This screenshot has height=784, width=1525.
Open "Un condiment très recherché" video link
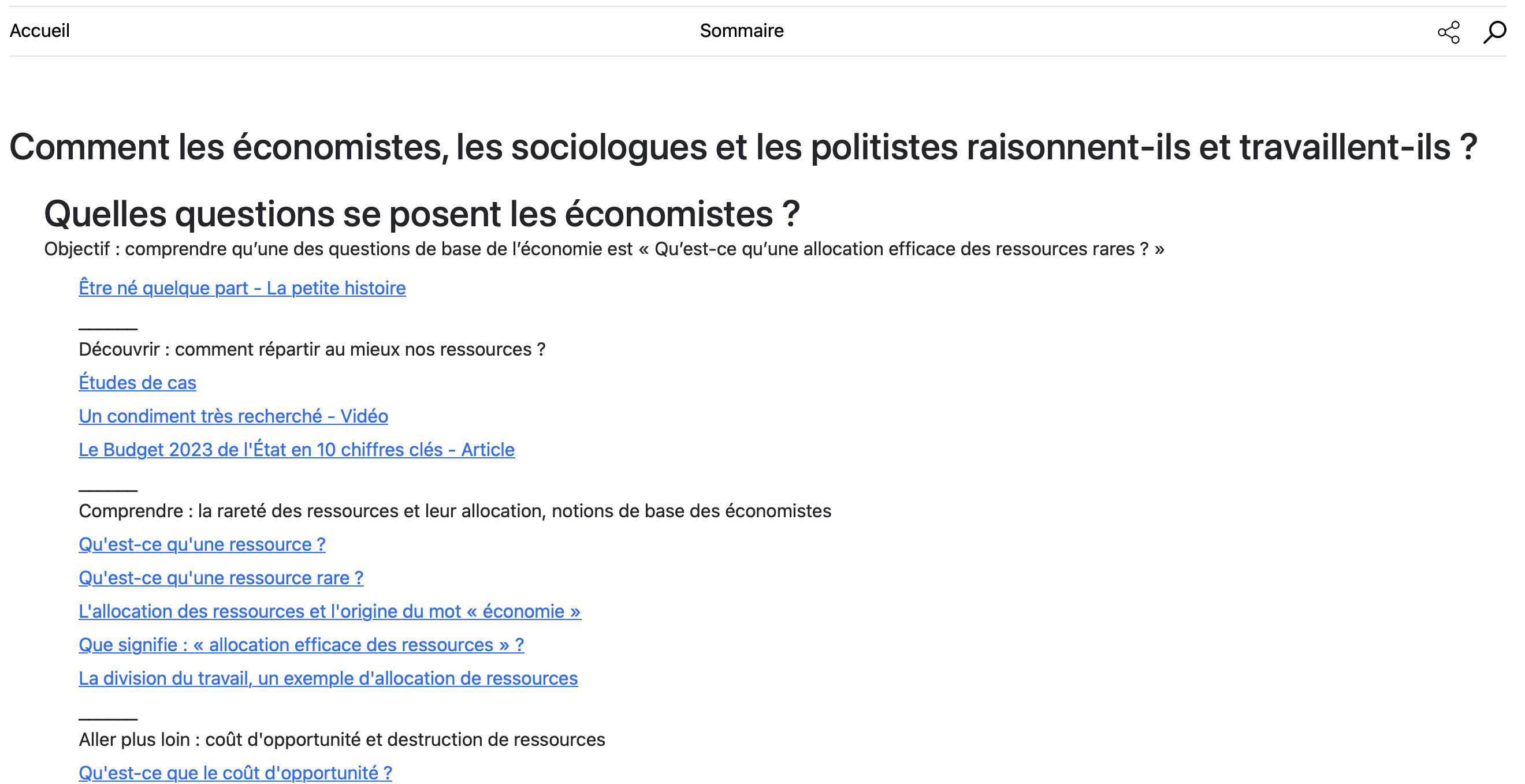(x=233, y=417)
